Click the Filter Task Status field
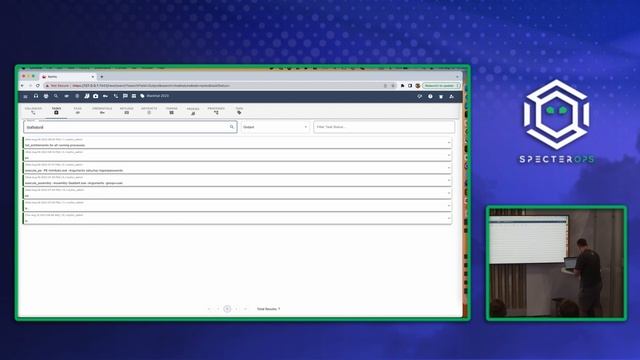The height and width of the screenshot is (360, 640). click(x=384, y=127)
